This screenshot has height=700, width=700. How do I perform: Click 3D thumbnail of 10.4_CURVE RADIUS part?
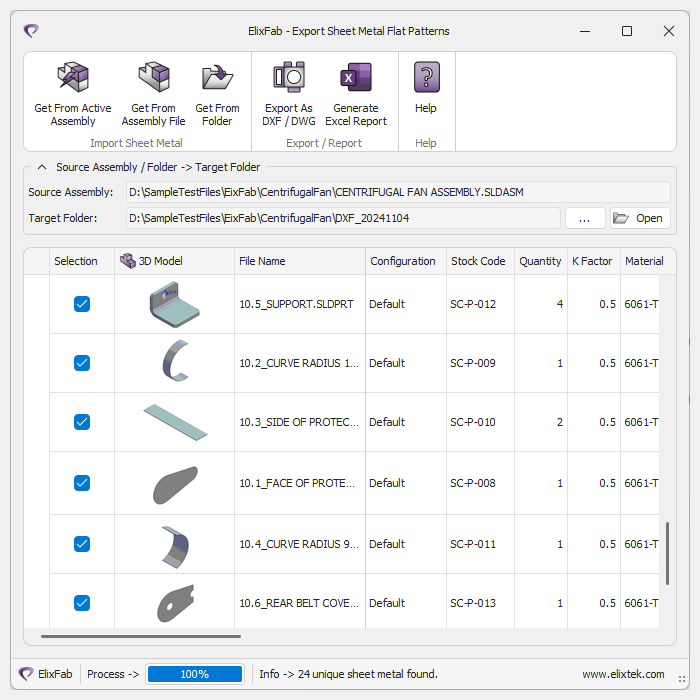tap(175, 547)
